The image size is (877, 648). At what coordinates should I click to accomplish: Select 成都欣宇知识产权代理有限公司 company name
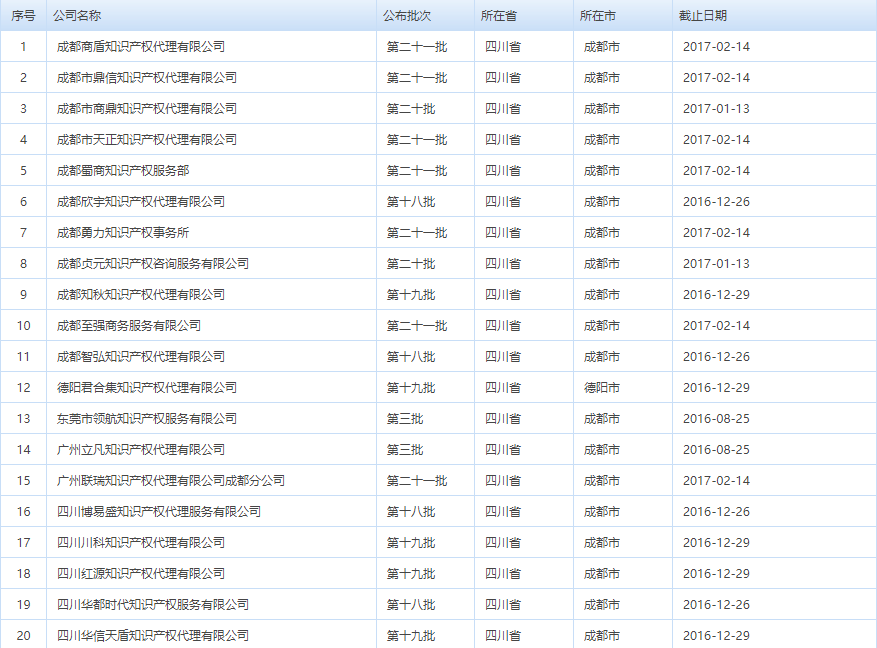point(140,202)
